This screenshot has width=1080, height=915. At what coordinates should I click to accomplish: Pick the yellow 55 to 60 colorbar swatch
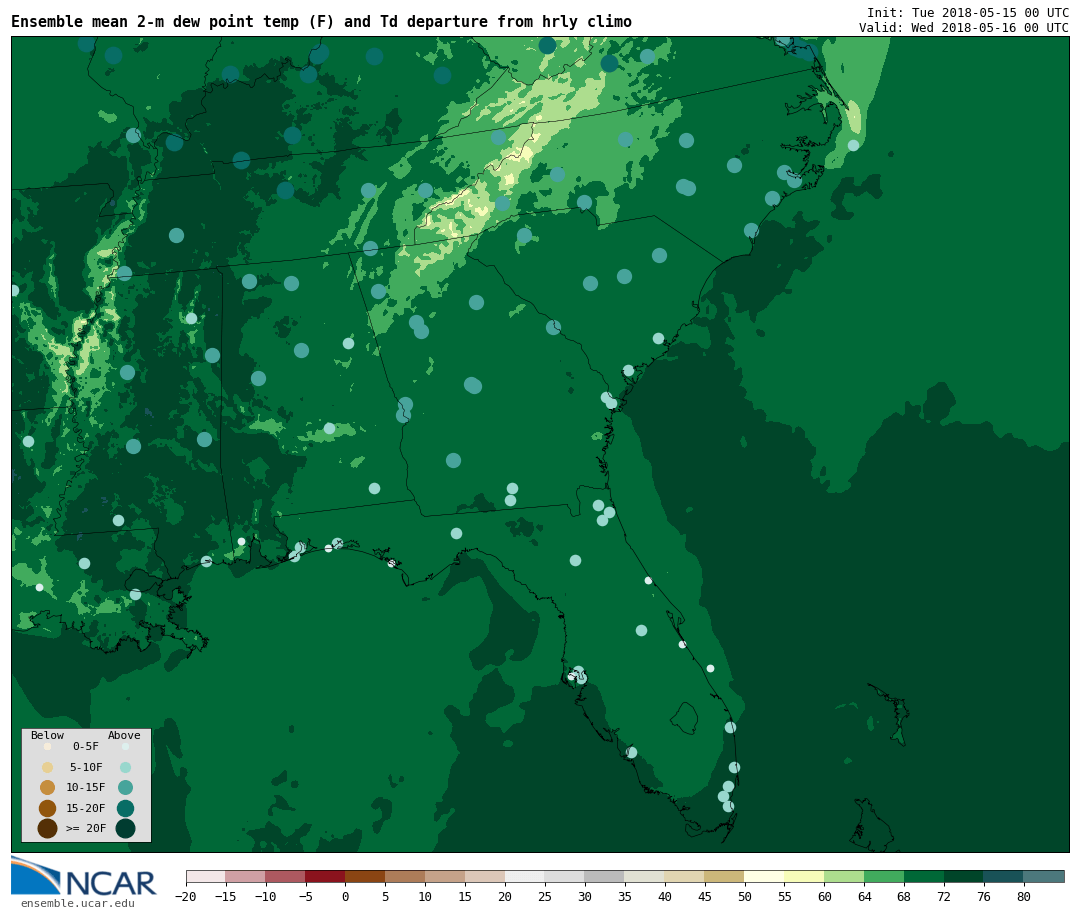804,876
